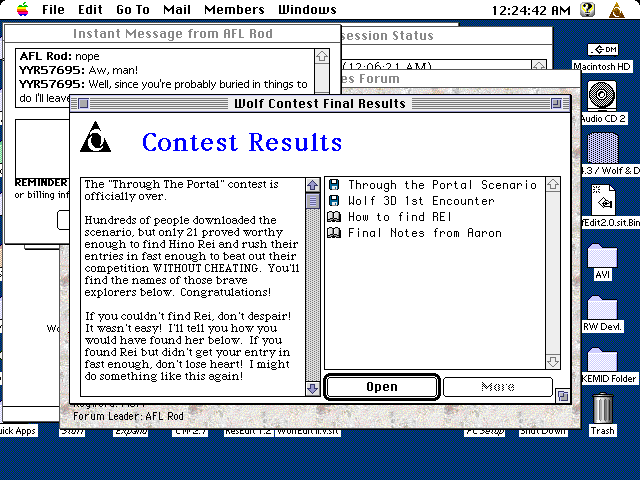Click up arrow in Instant Message scrollbar
640x480 pixels.
click(x=322, y=56)
